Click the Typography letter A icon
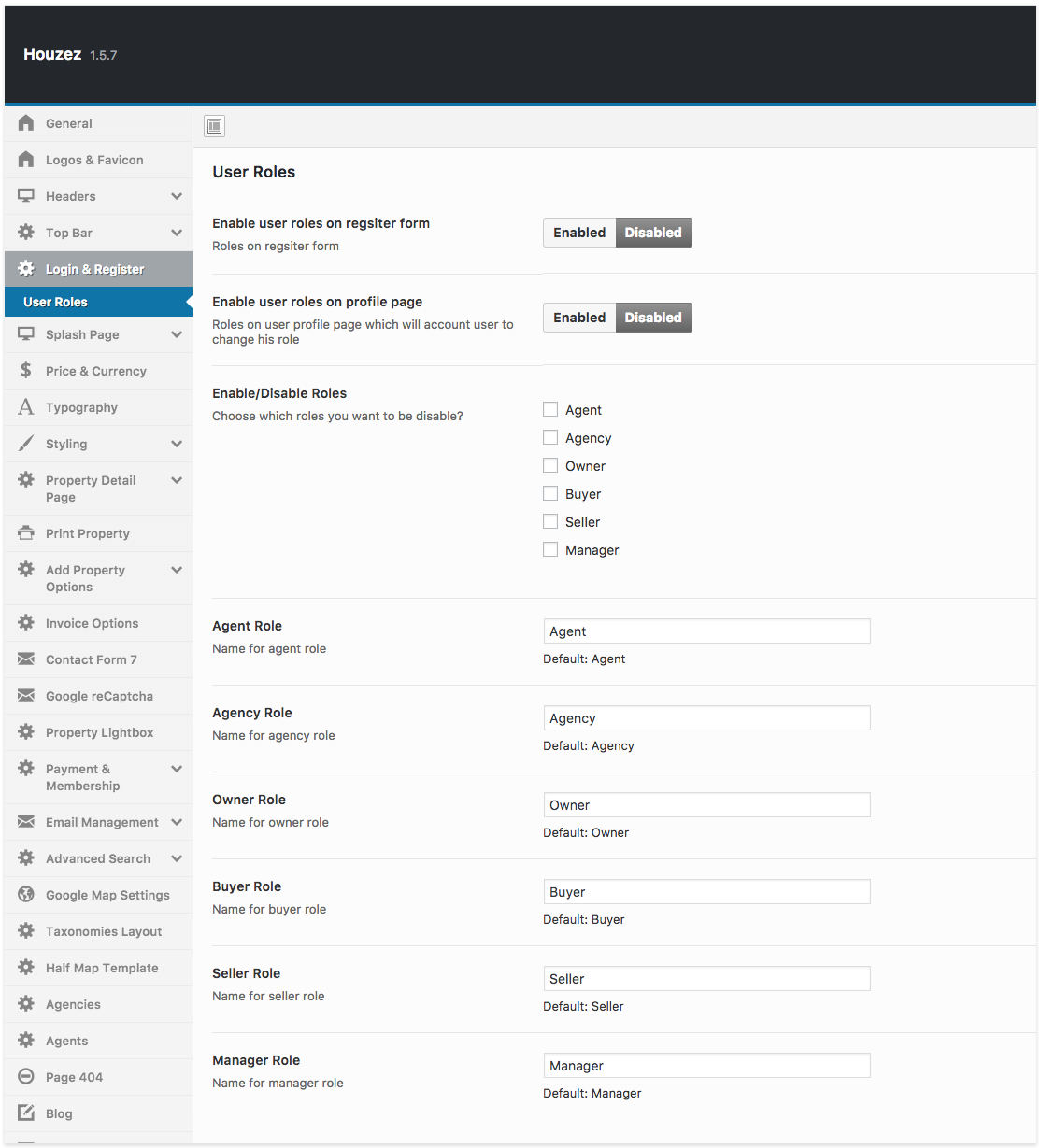 26,406
